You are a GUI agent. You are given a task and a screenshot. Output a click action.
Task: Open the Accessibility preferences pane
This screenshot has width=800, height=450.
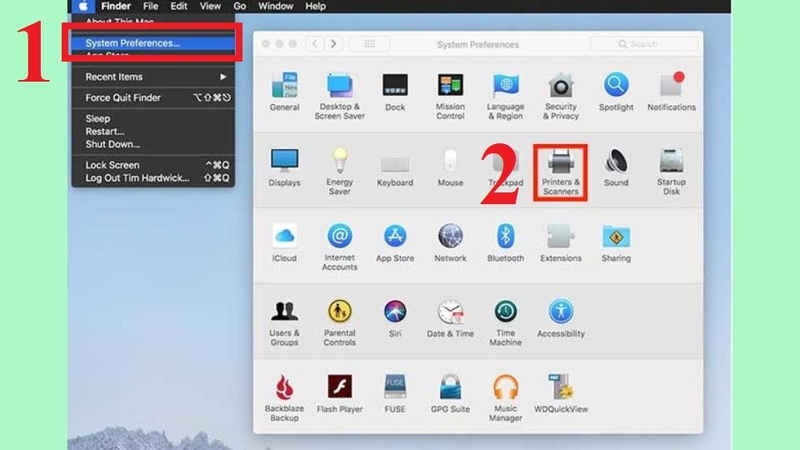click(x=560, y=318)
